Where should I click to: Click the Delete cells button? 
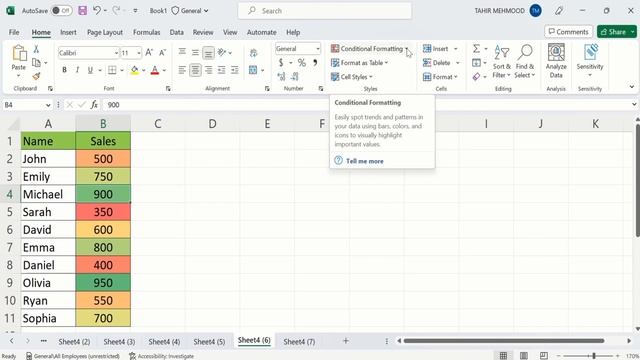[437, 63]
